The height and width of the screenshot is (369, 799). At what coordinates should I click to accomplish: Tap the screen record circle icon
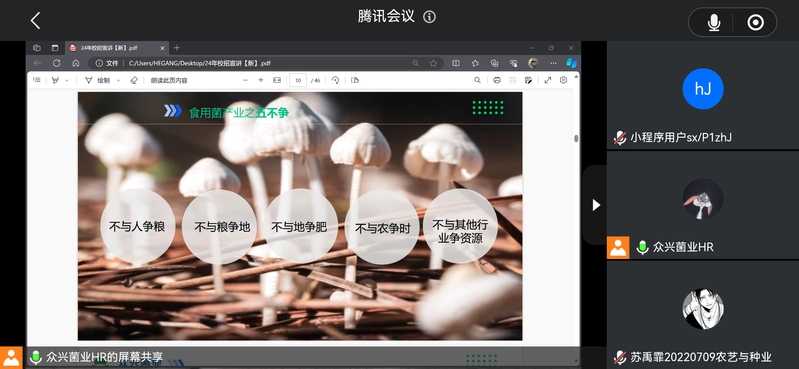click(x=755, y=22)
